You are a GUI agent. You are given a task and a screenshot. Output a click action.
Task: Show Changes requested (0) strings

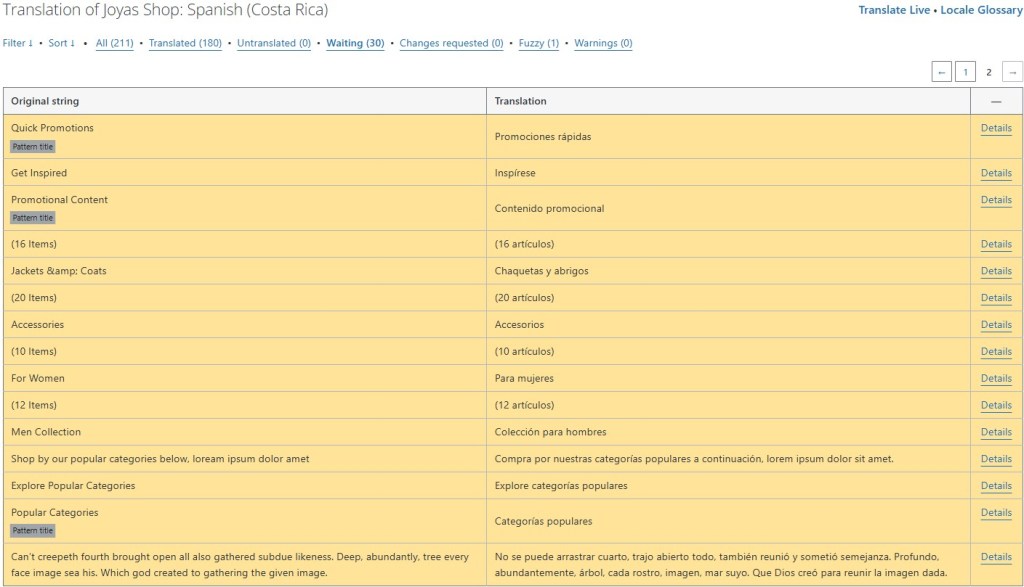tap(451, 44)
